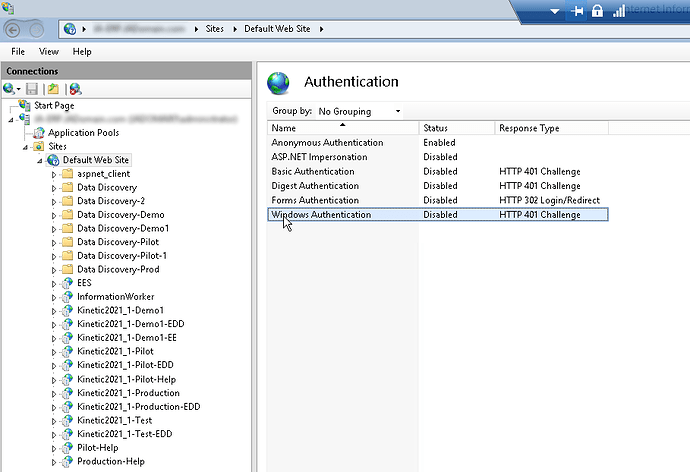This screenshot has height=472, width=690.
Task: Select Kinetic2021_1-Demo1-EDD in the tree
Action: click(131, 324)
